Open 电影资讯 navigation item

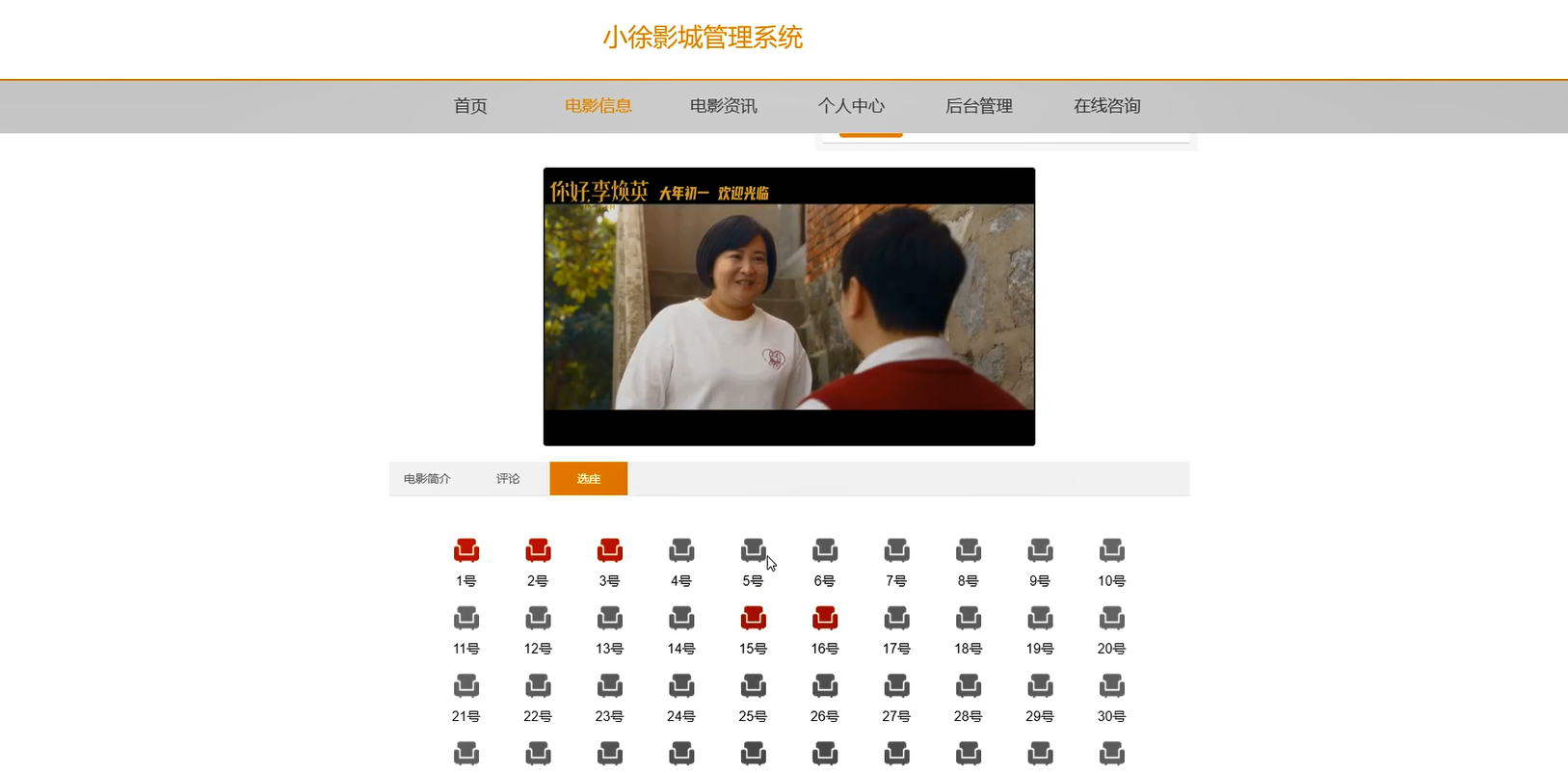724,106
